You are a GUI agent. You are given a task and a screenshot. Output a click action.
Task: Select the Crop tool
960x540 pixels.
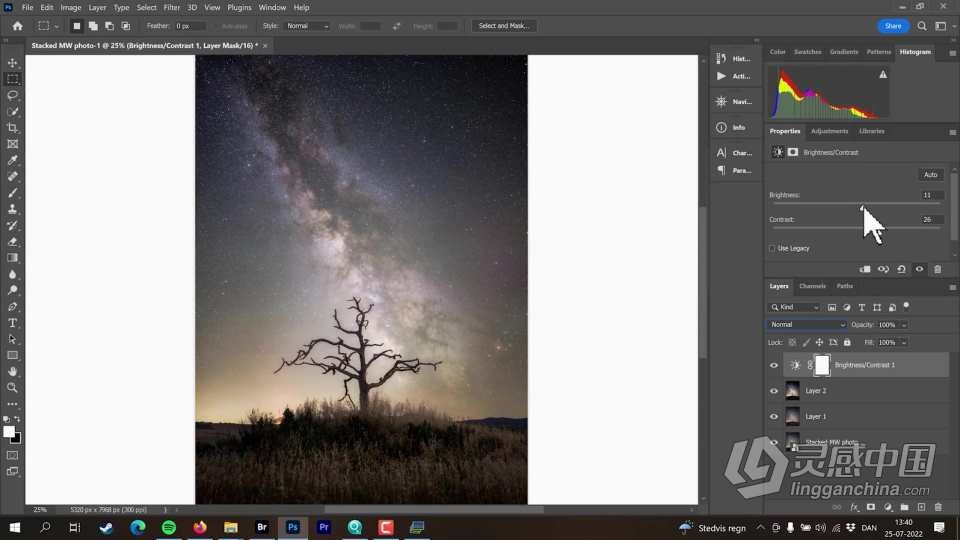pyautogui.click(x=12, y=128)
